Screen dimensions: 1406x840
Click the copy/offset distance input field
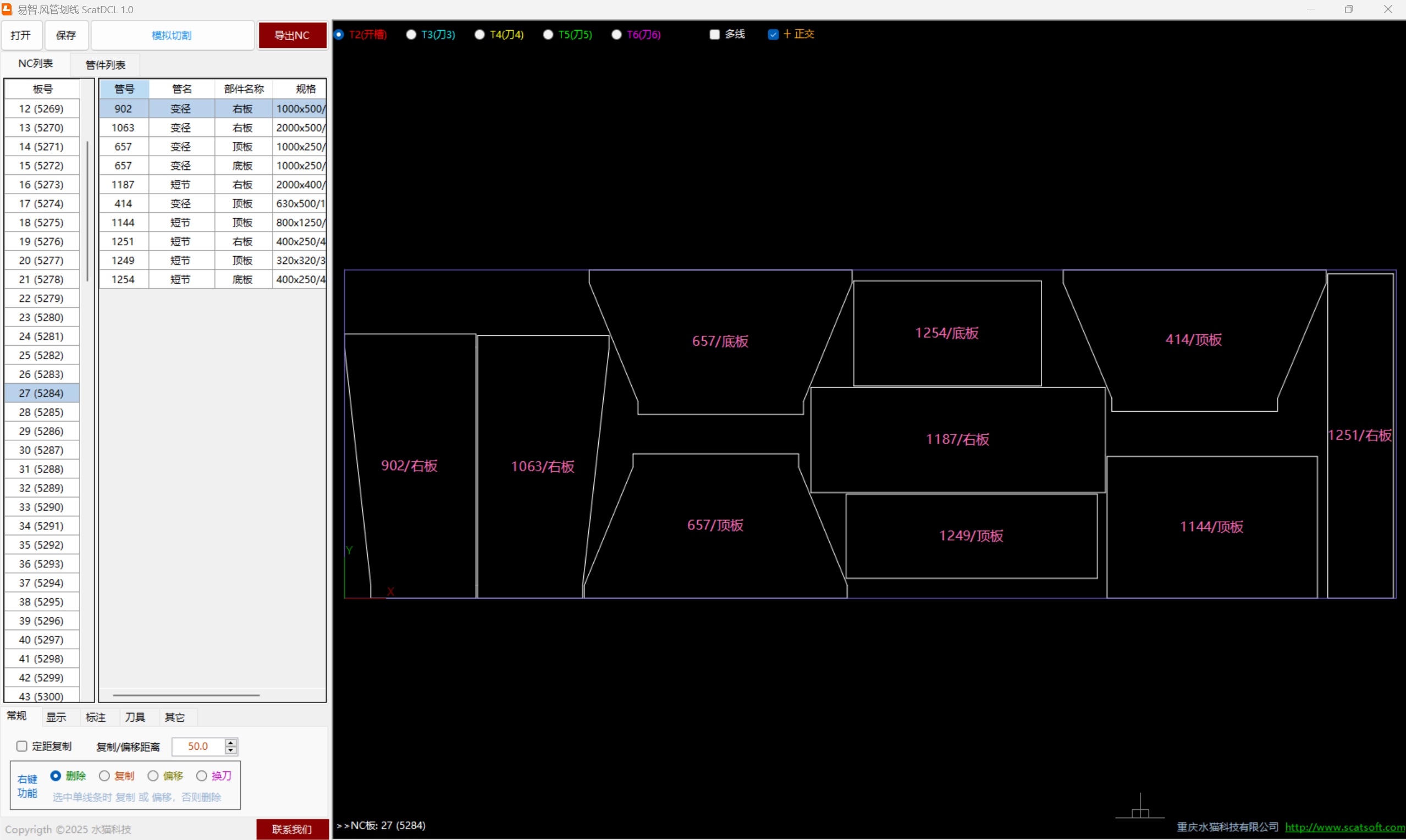198,746
